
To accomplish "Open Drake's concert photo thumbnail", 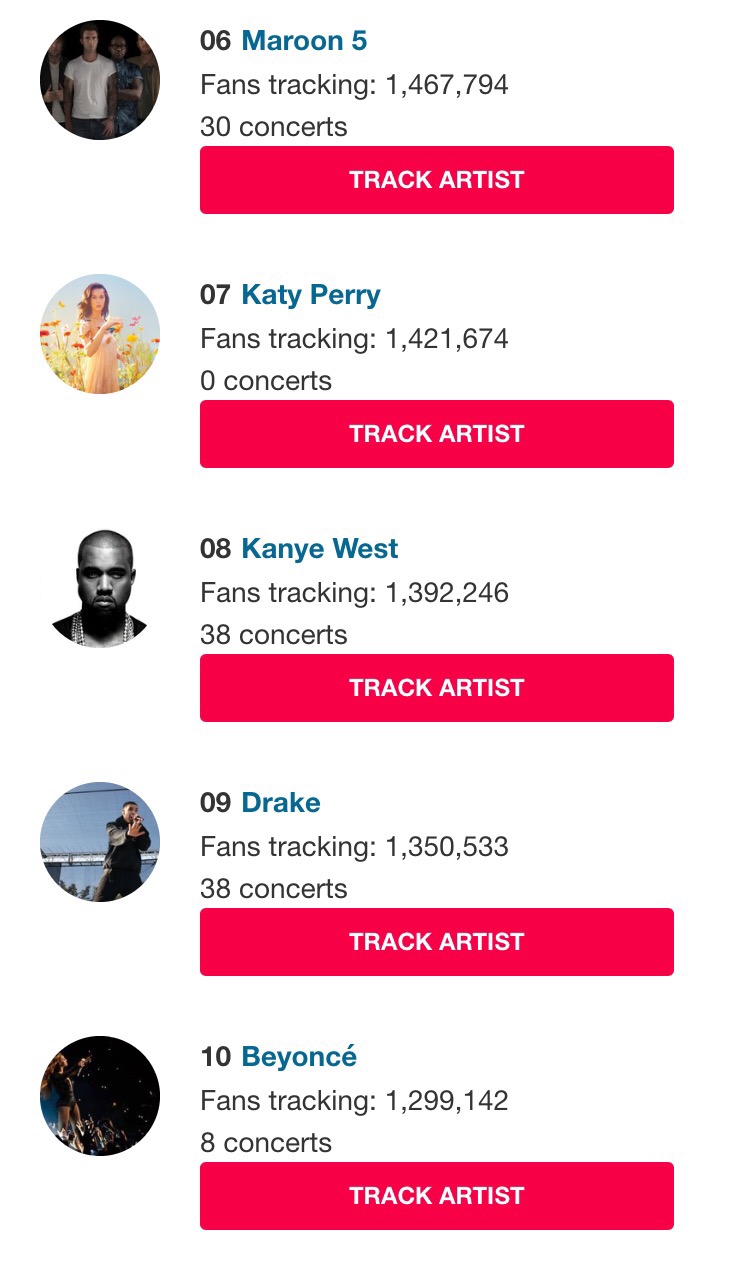I will 100,842.
